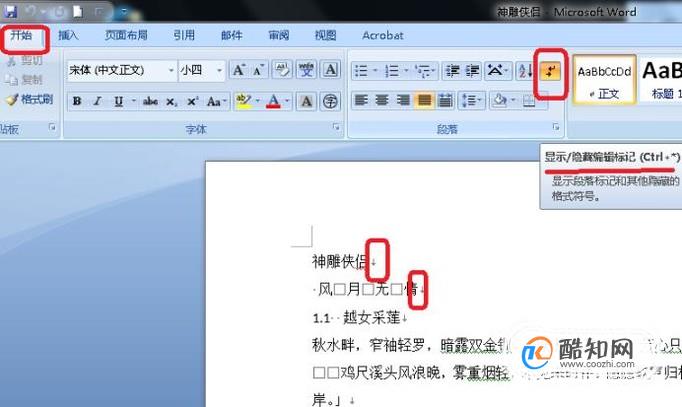Click the Asian layout icon
Image resolution: width=682 pixels, height=407 pixels.
[497, 70]
